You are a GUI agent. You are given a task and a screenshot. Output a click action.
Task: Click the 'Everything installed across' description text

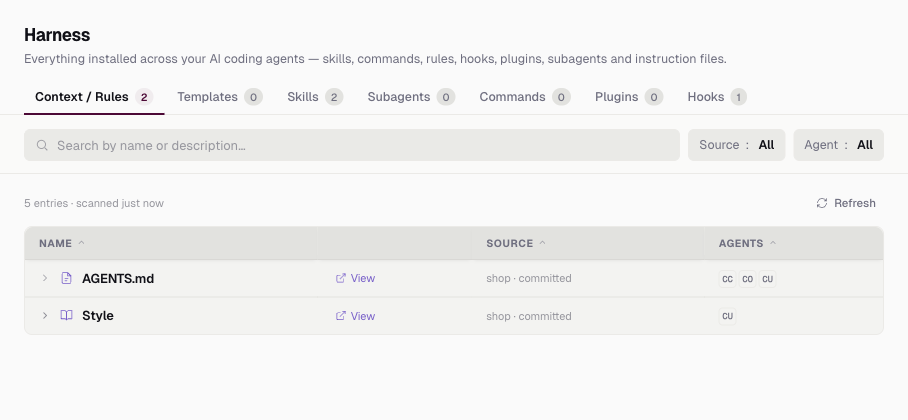click(375, 59)
